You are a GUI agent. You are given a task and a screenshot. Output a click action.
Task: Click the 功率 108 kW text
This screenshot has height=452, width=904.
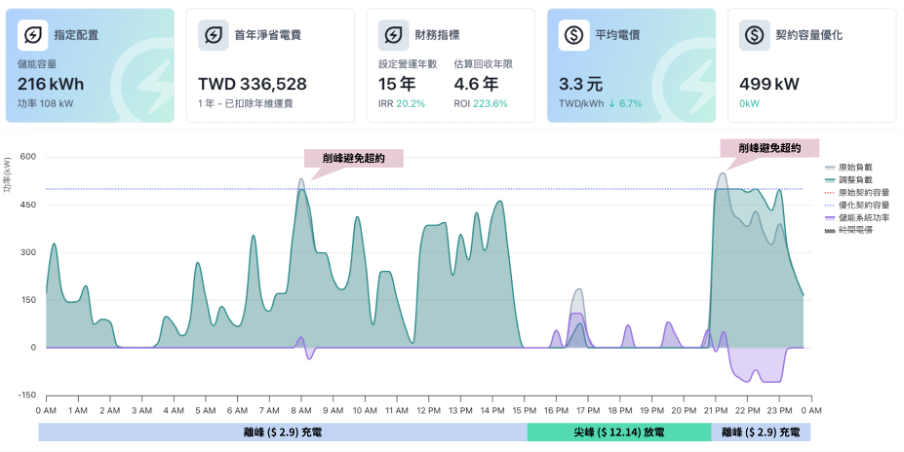46,104
